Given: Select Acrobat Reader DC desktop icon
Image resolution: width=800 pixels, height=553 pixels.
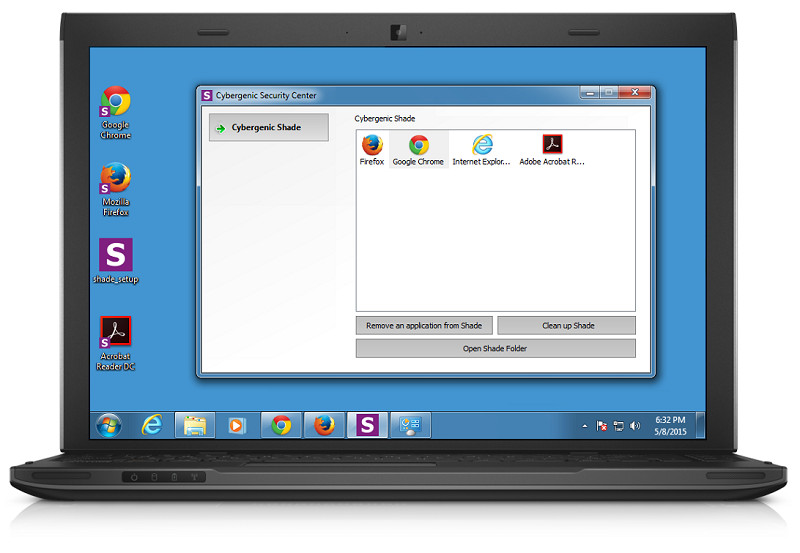Looking at the screenshot, I should pos(116,343).
